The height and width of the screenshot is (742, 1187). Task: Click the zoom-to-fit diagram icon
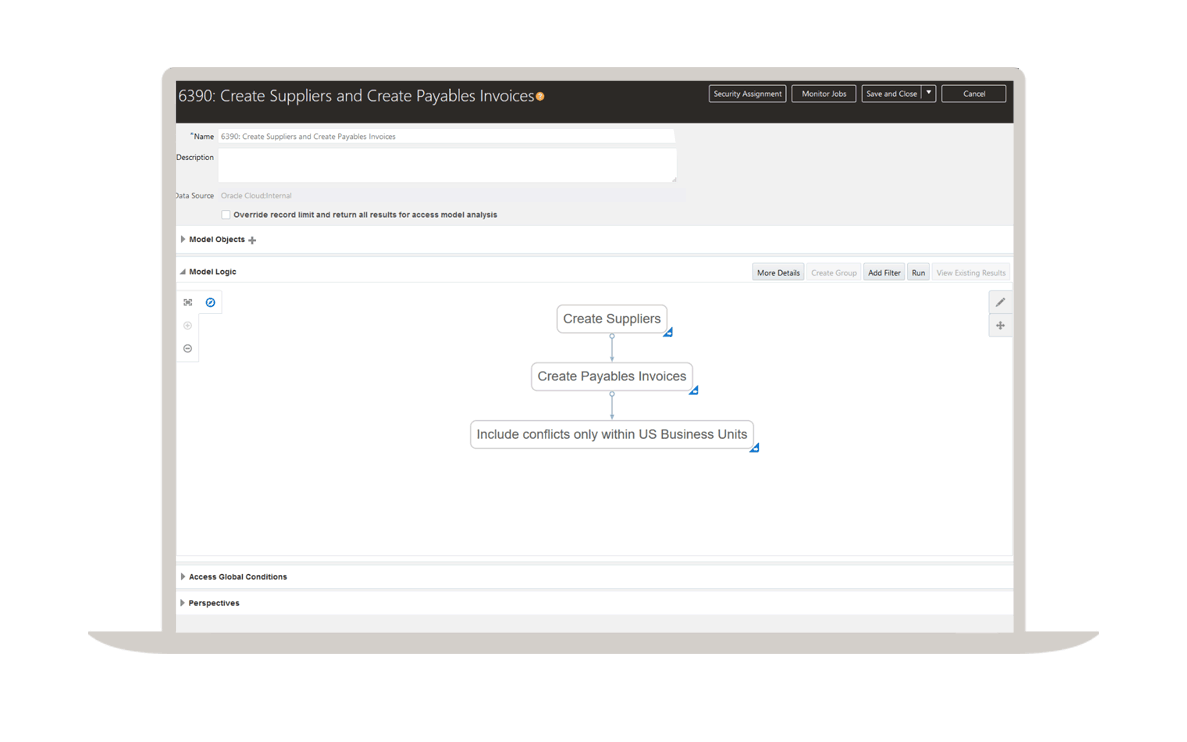tap(188, 302)
